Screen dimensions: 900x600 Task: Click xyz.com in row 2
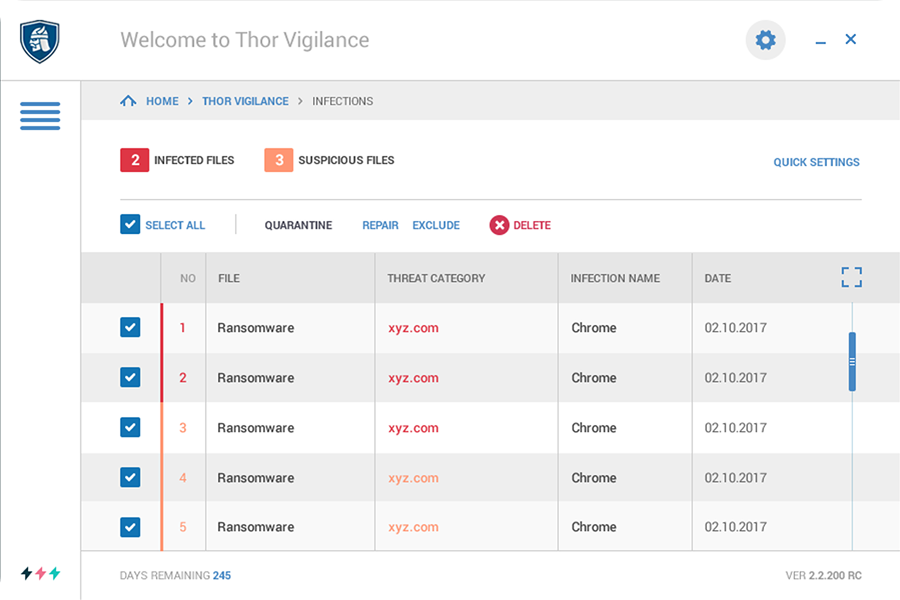[413, 378]
